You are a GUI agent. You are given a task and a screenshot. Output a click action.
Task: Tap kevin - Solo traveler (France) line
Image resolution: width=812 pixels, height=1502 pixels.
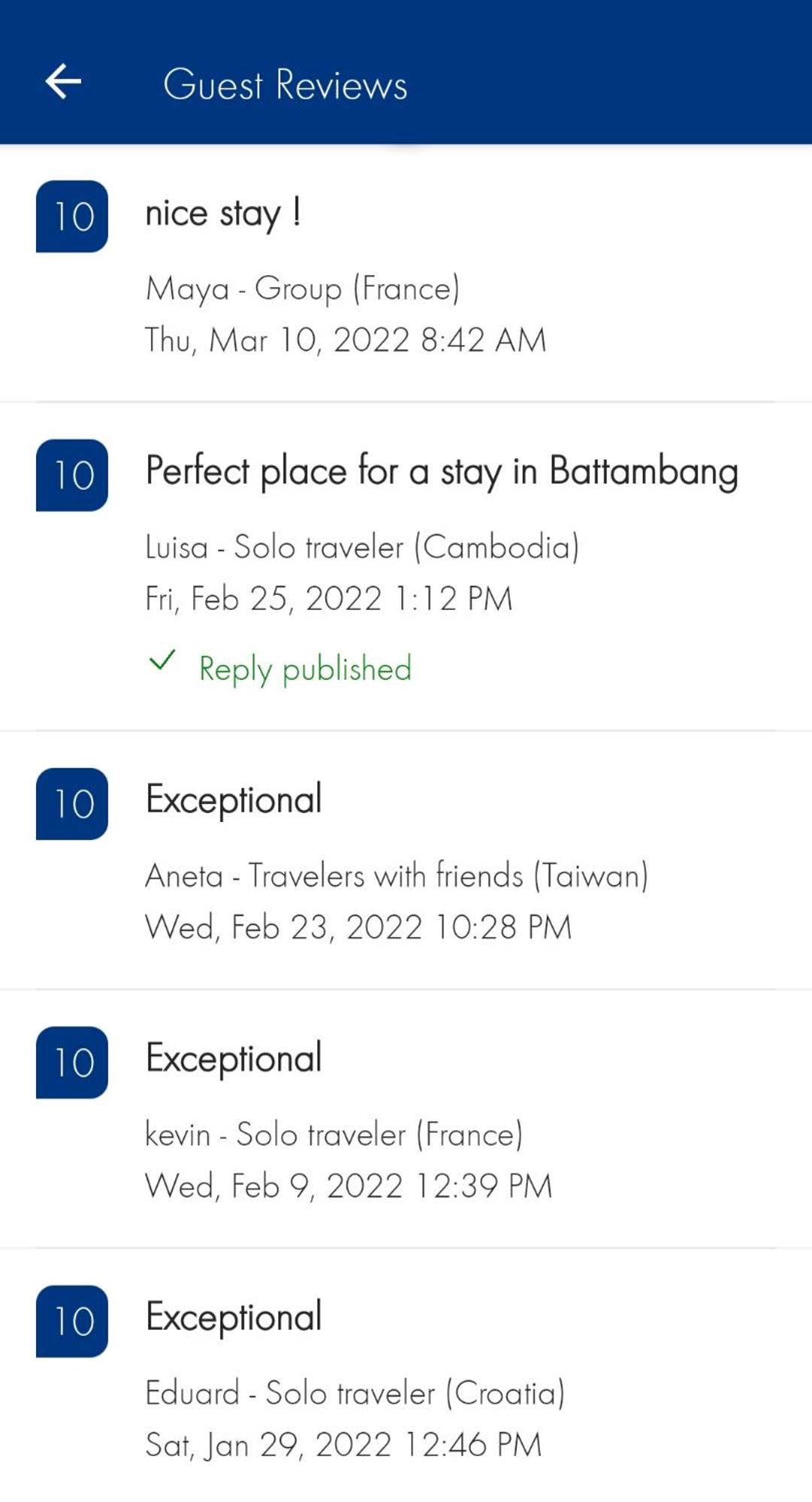tap(334, 1134)
